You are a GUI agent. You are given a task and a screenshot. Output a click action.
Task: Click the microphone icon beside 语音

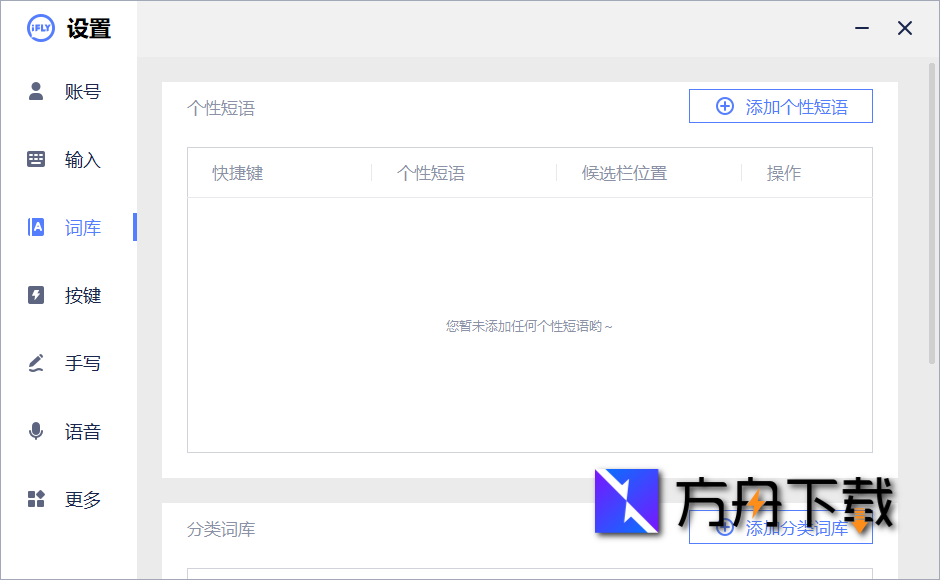pyautogui.click(x=37, y=431)
